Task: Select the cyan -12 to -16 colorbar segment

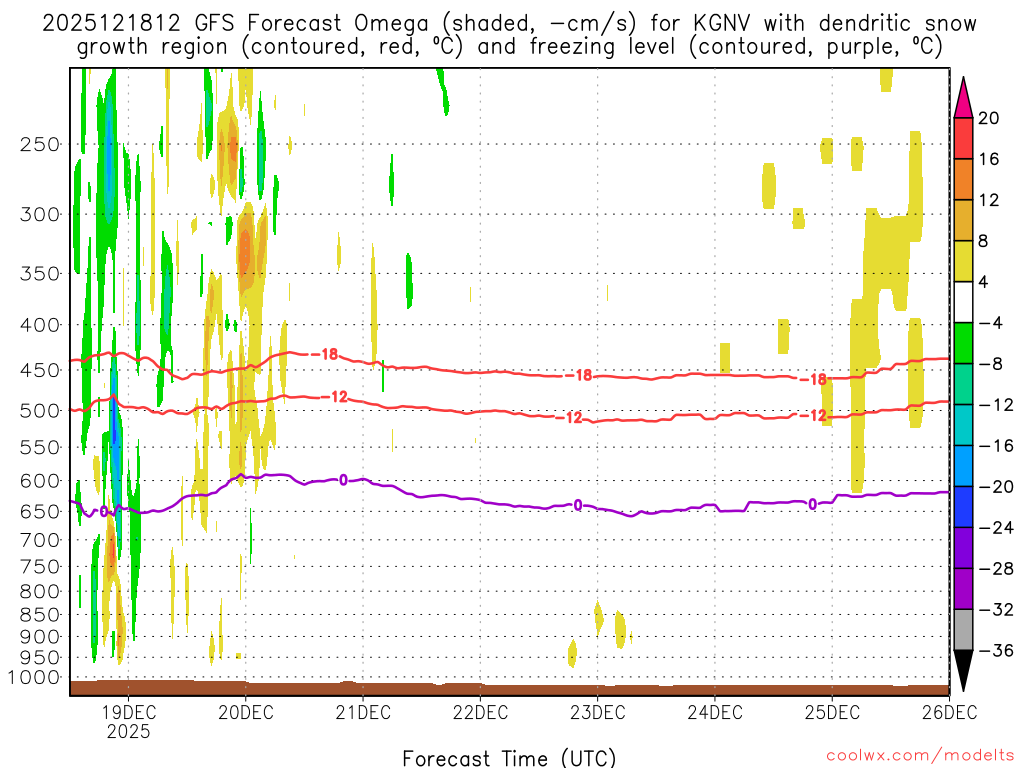Action: (963, 425)
